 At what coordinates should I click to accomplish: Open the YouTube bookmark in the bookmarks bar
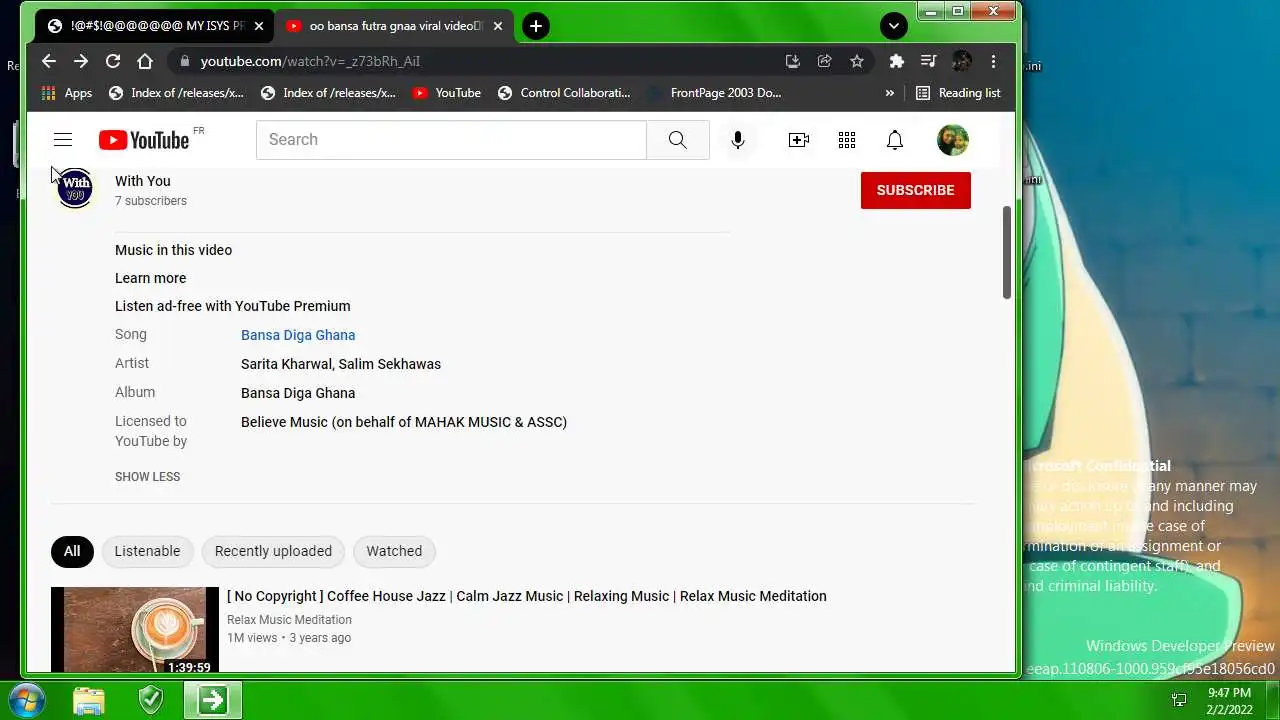point(447,93)
